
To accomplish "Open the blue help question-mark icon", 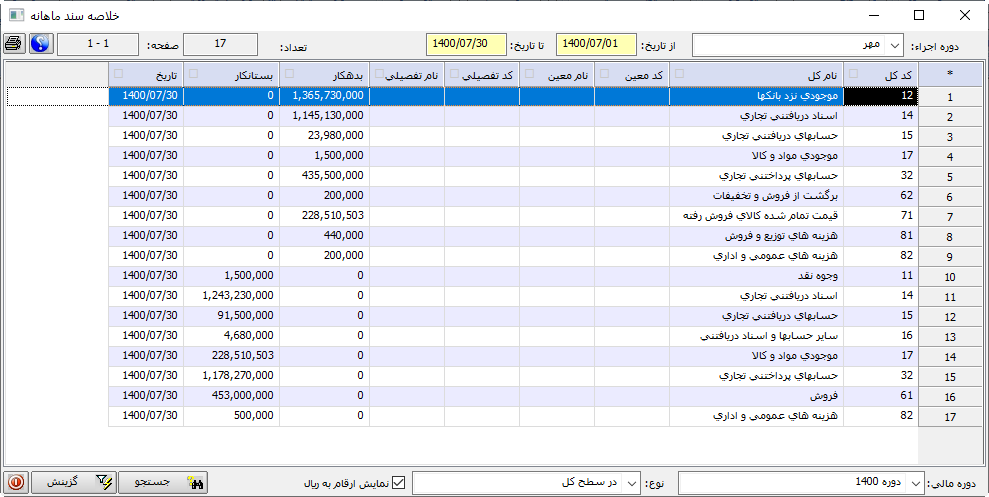I will (x=40, y=45).
